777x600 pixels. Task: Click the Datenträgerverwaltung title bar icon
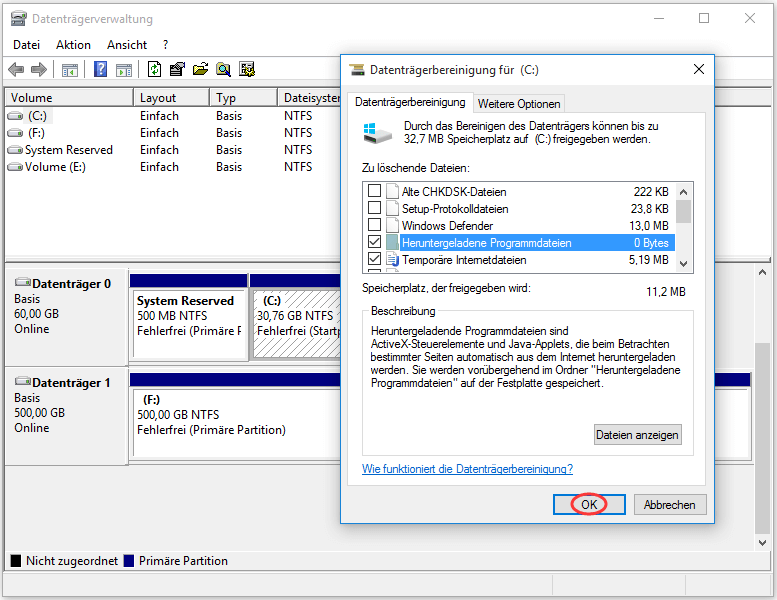coord(18,18)
